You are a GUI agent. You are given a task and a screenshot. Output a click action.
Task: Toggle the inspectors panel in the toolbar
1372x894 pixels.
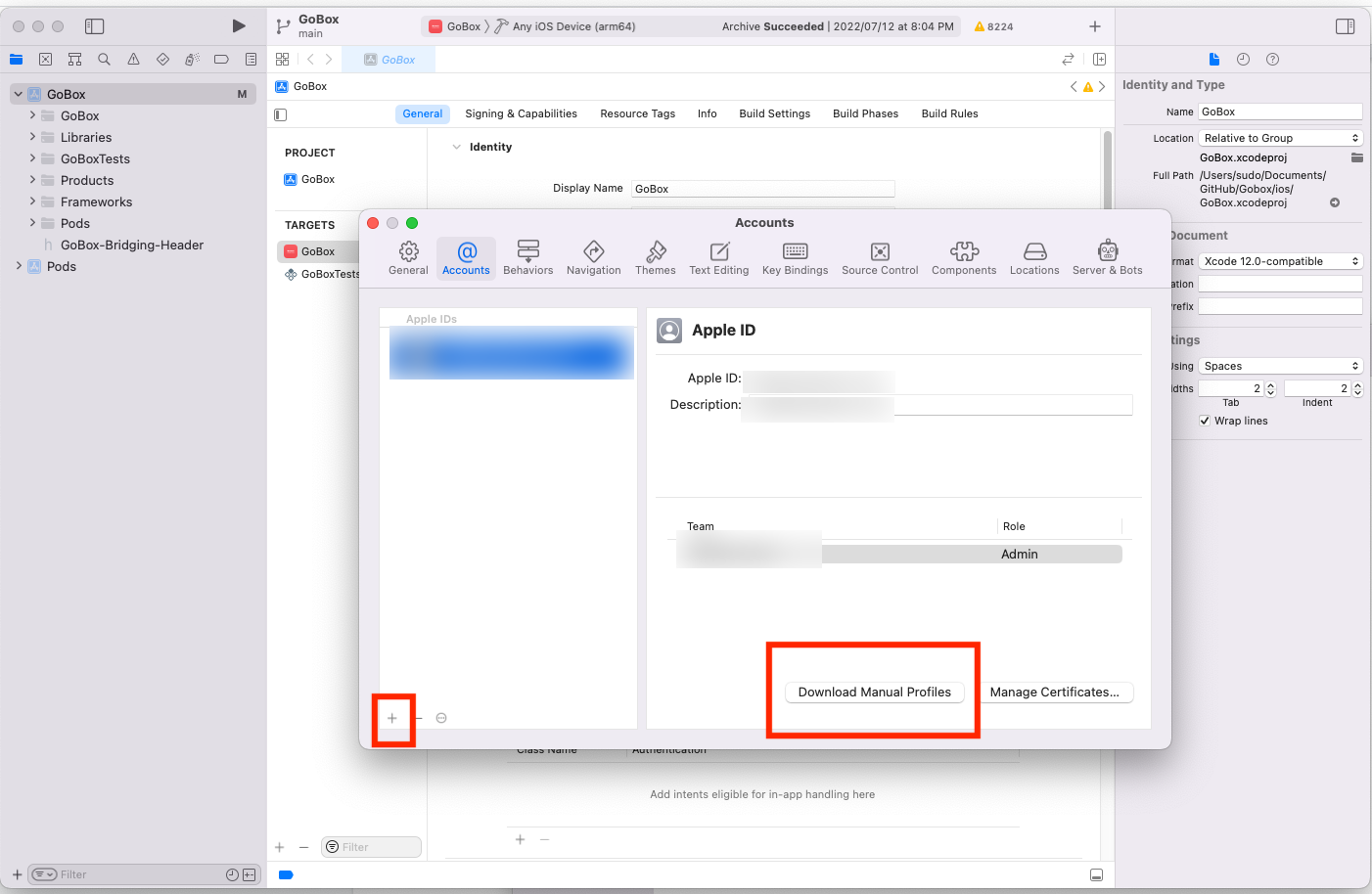tap(1346, 26)
